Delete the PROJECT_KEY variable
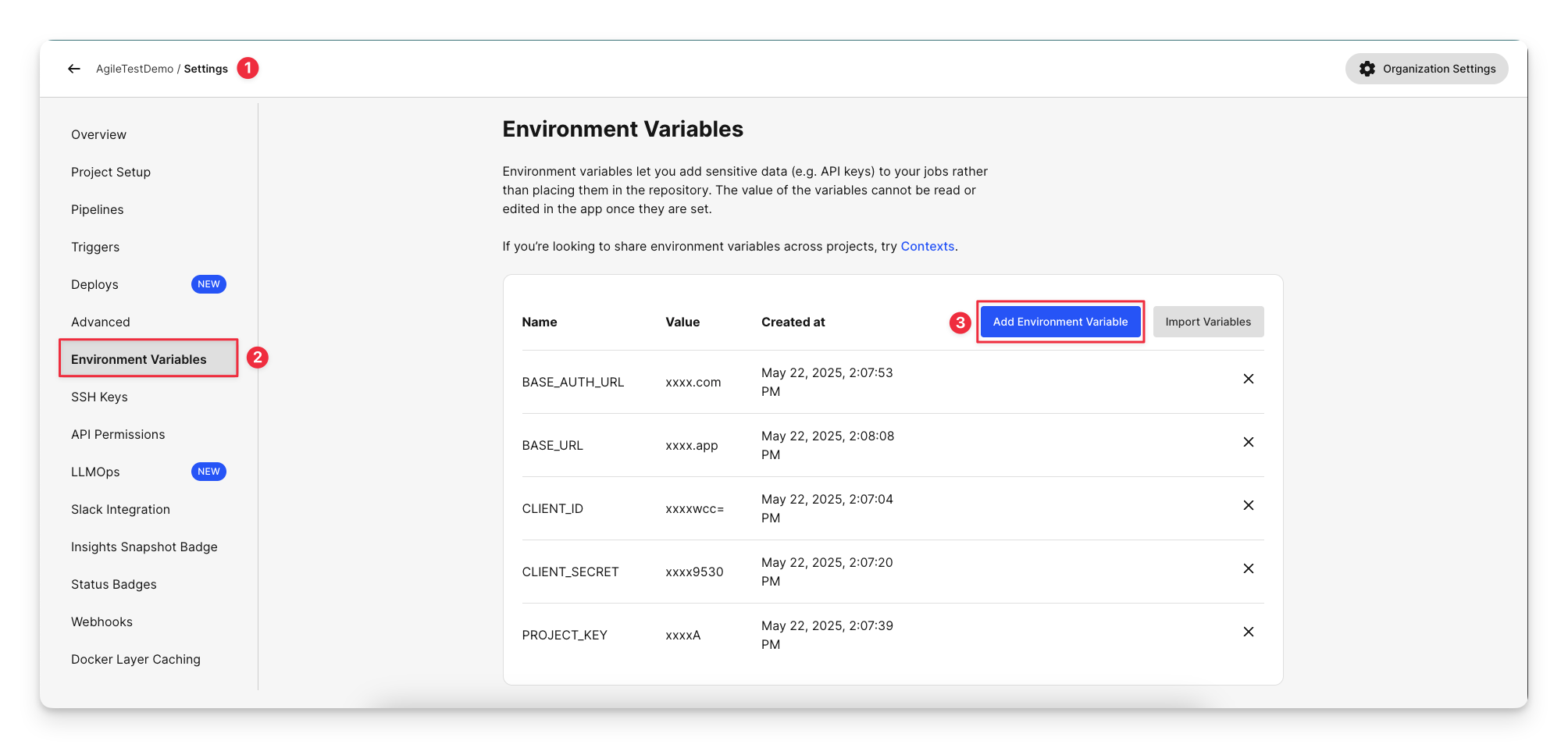 pyautogui.click(x=1248, y=632)
